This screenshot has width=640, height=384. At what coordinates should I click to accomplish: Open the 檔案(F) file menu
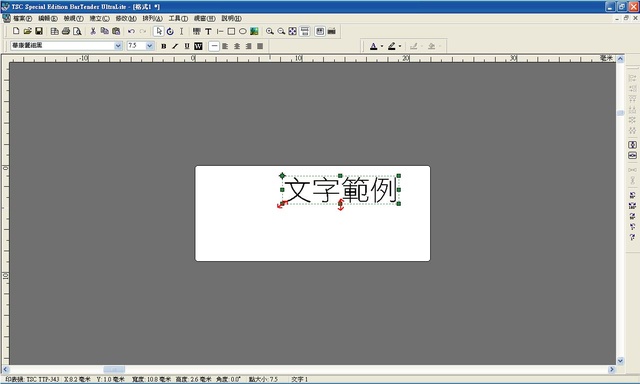pos(22,18)
